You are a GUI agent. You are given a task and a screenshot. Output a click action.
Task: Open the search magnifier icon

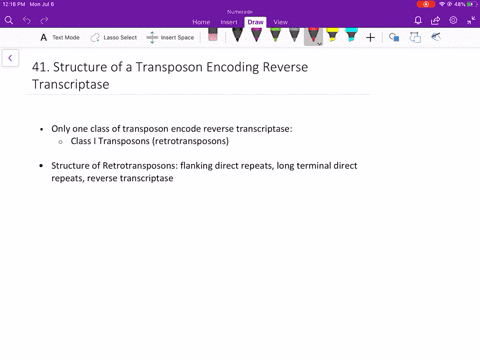click(9, 21)
